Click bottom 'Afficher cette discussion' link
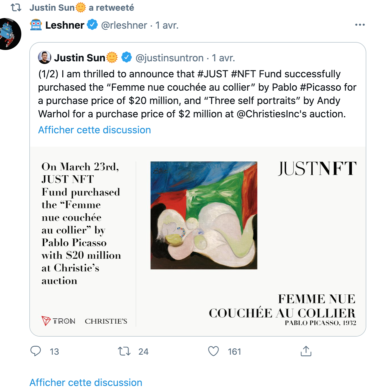 coord(86,382)
